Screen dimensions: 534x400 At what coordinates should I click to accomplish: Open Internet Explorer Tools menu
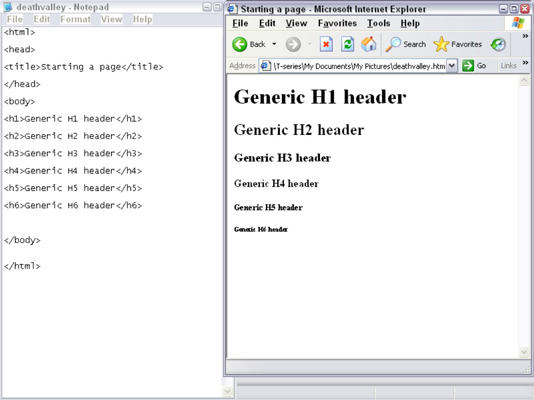click(x=378, y=23)
